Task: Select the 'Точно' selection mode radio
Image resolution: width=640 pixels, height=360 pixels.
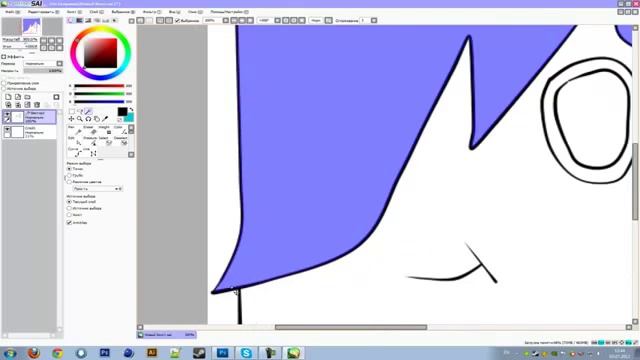Action: 69,169
